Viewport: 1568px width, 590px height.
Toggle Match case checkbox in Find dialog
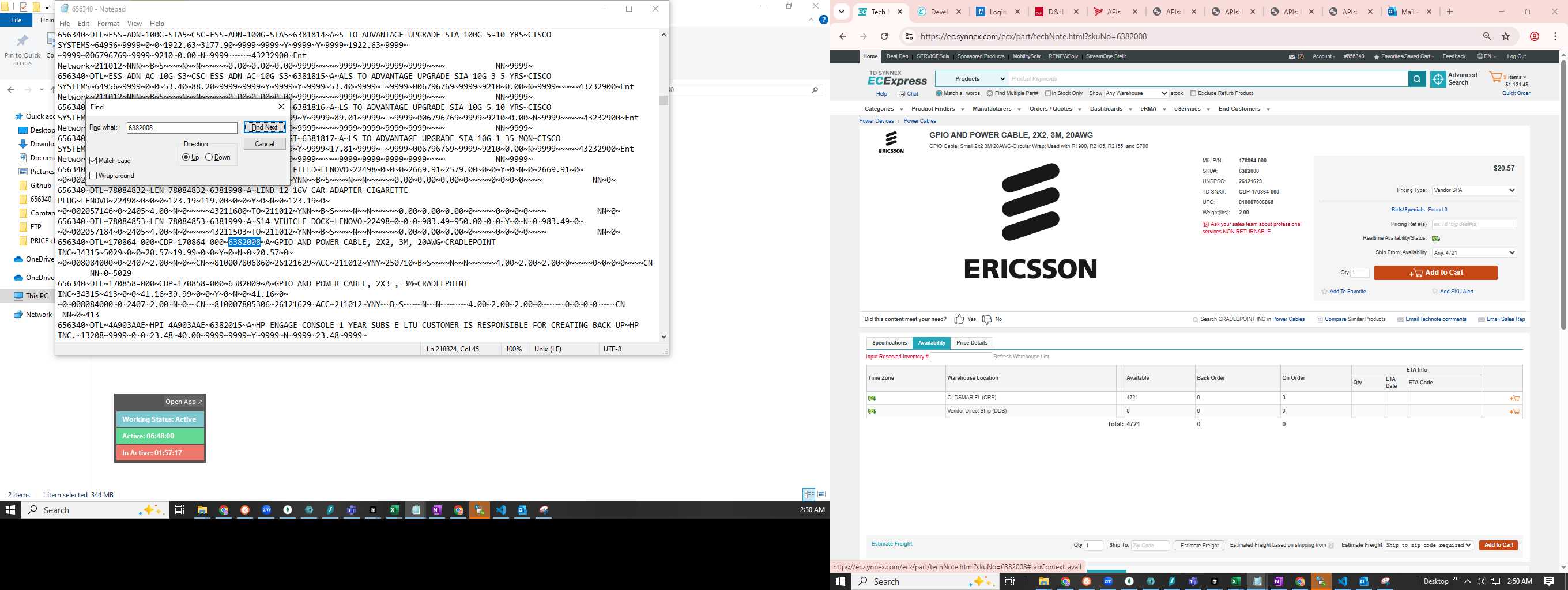93,161
